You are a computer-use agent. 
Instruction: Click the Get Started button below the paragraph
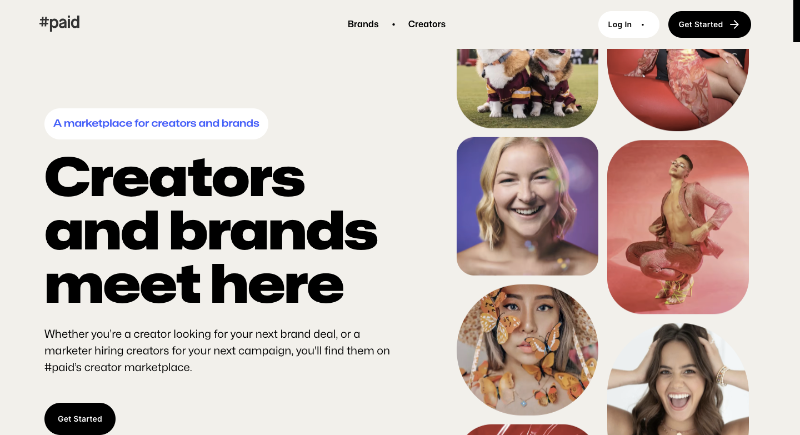(x=80, y=419)
